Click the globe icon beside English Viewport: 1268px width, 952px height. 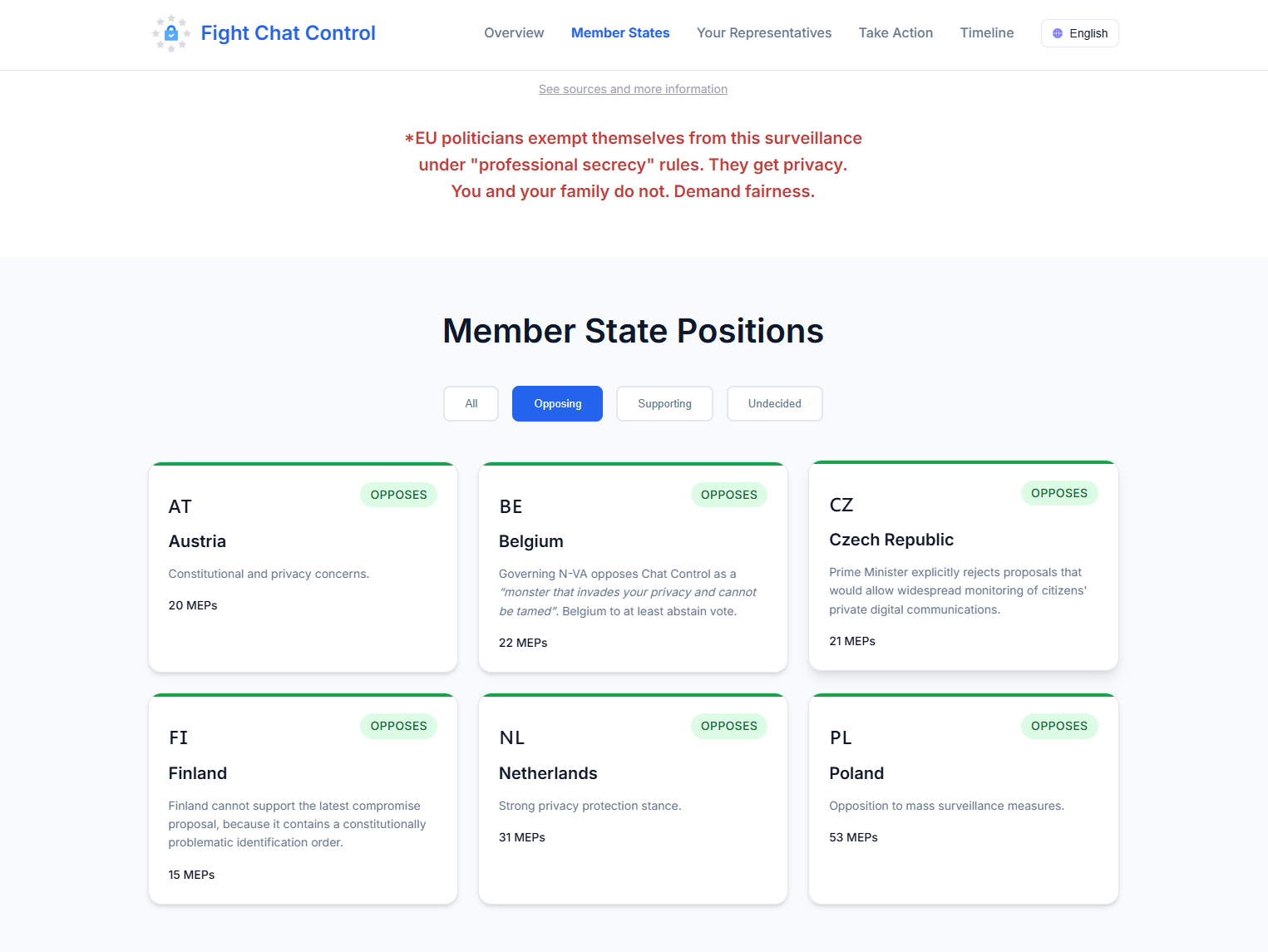(1058, 33)
